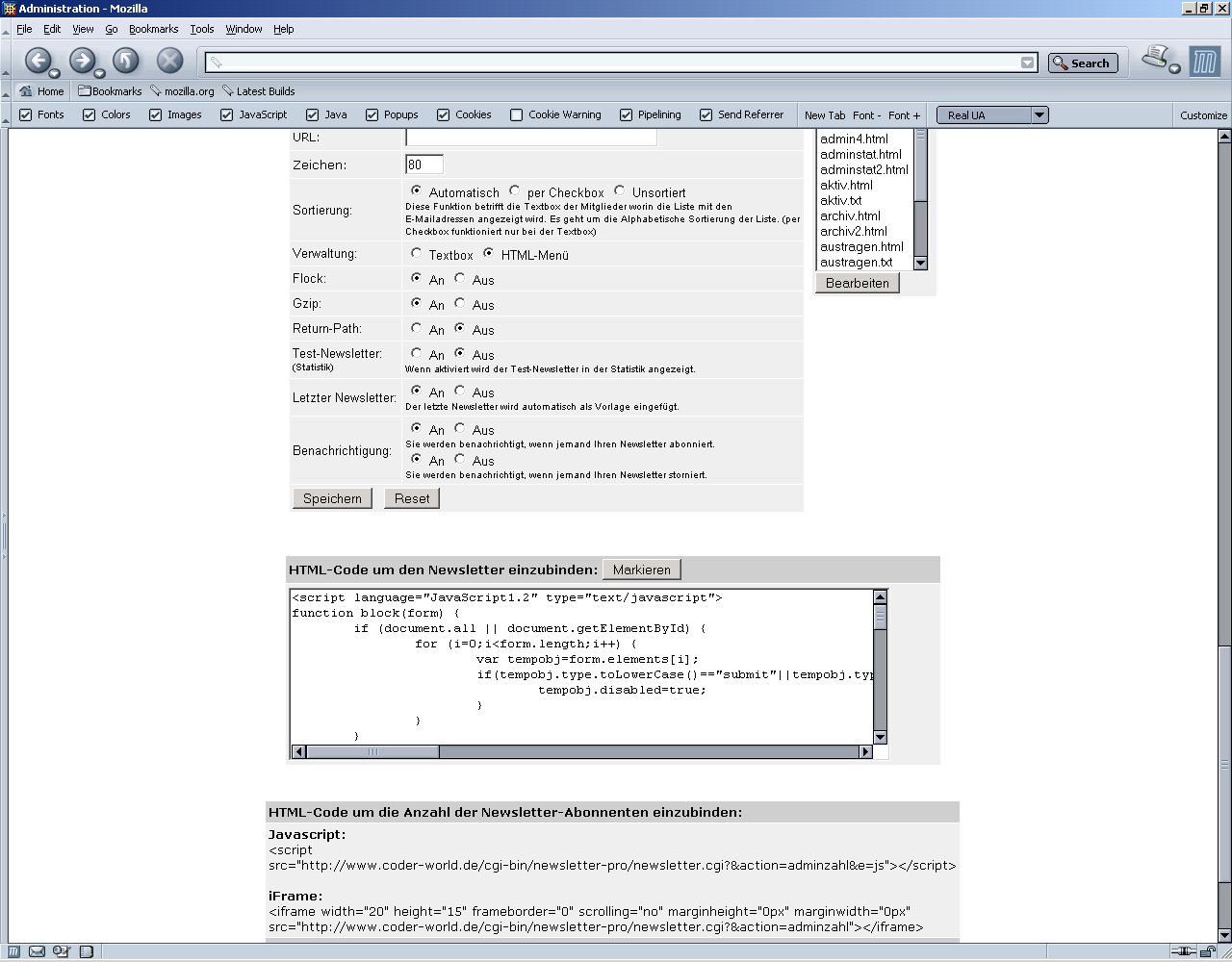Toggle the Cookies checkbox
The image size is (1232, 962).
[x=444, y=114]
